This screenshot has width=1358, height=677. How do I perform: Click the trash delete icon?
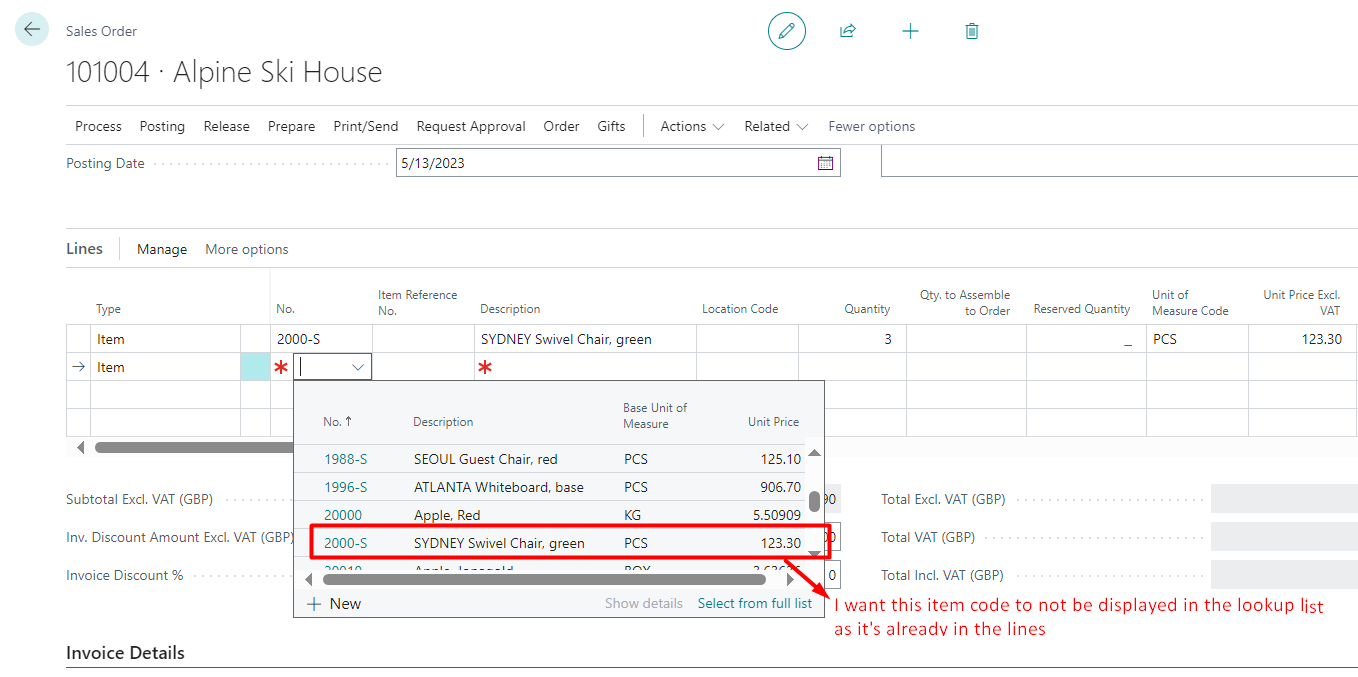972,31
